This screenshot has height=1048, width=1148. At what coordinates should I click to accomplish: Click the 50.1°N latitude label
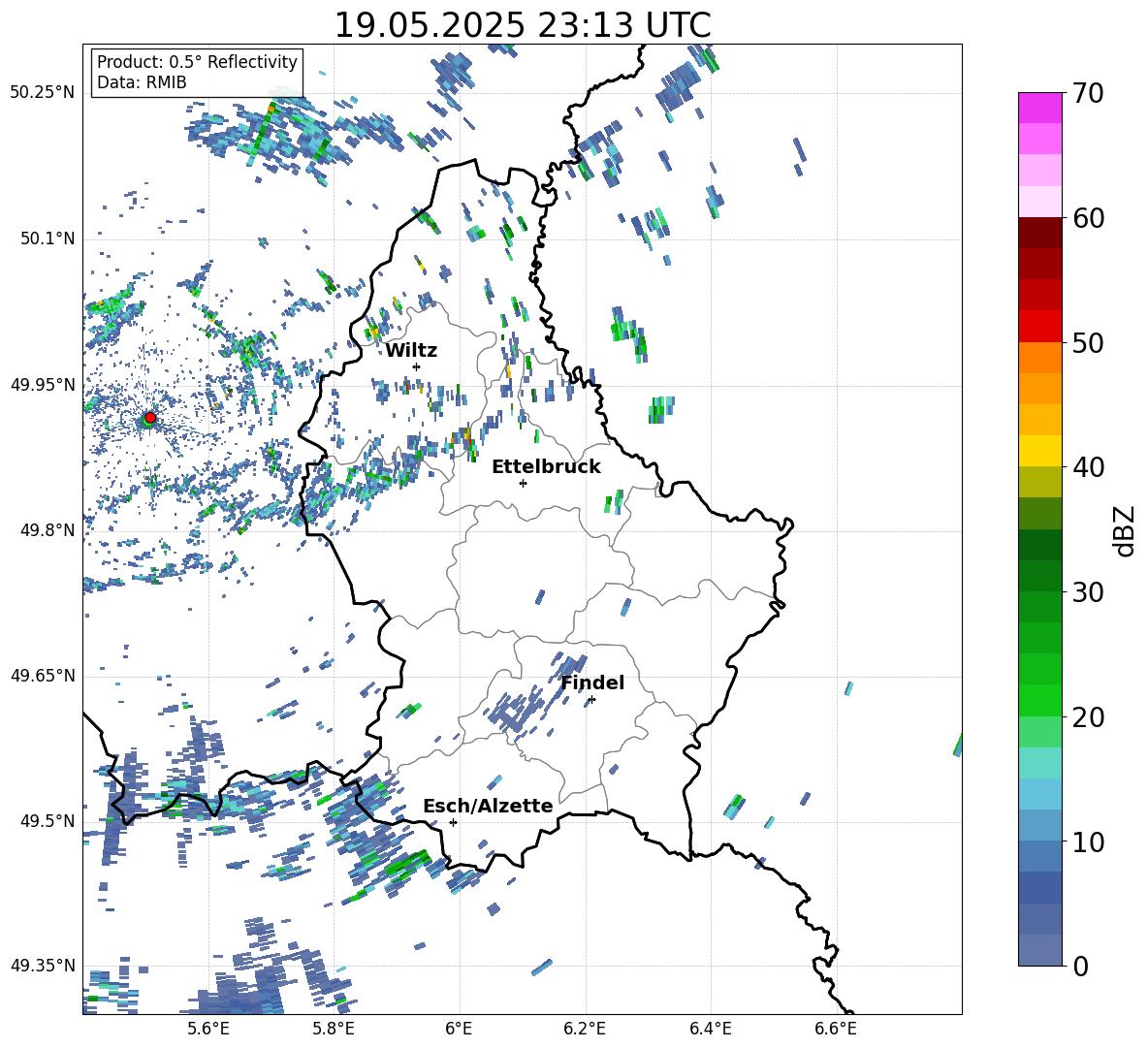(x=47, y=238)
